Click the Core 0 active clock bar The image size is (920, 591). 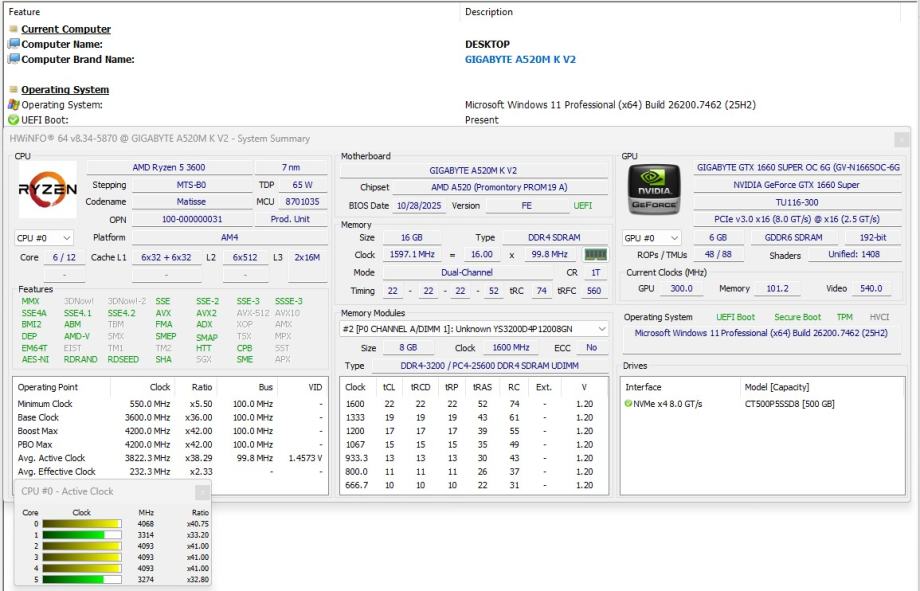pos(82,523)
